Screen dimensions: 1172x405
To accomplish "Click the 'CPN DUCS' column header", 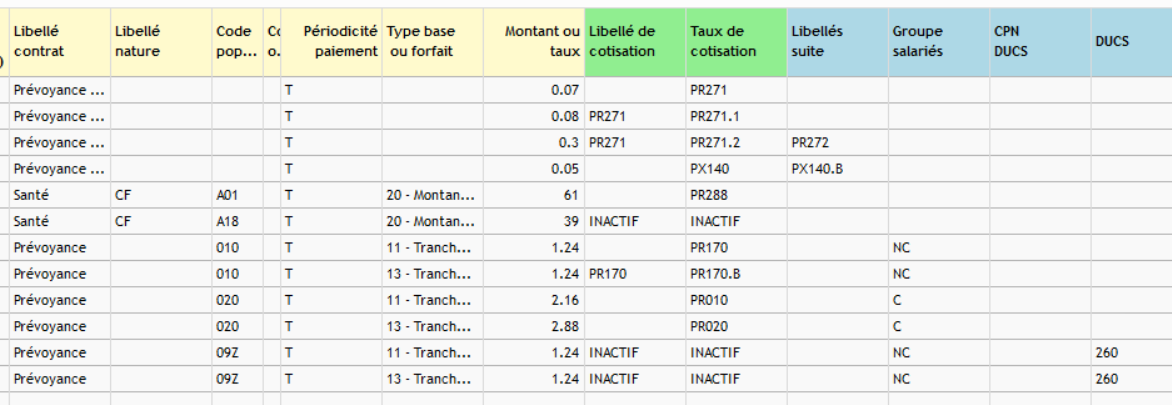I will (x=1039, y=41).
